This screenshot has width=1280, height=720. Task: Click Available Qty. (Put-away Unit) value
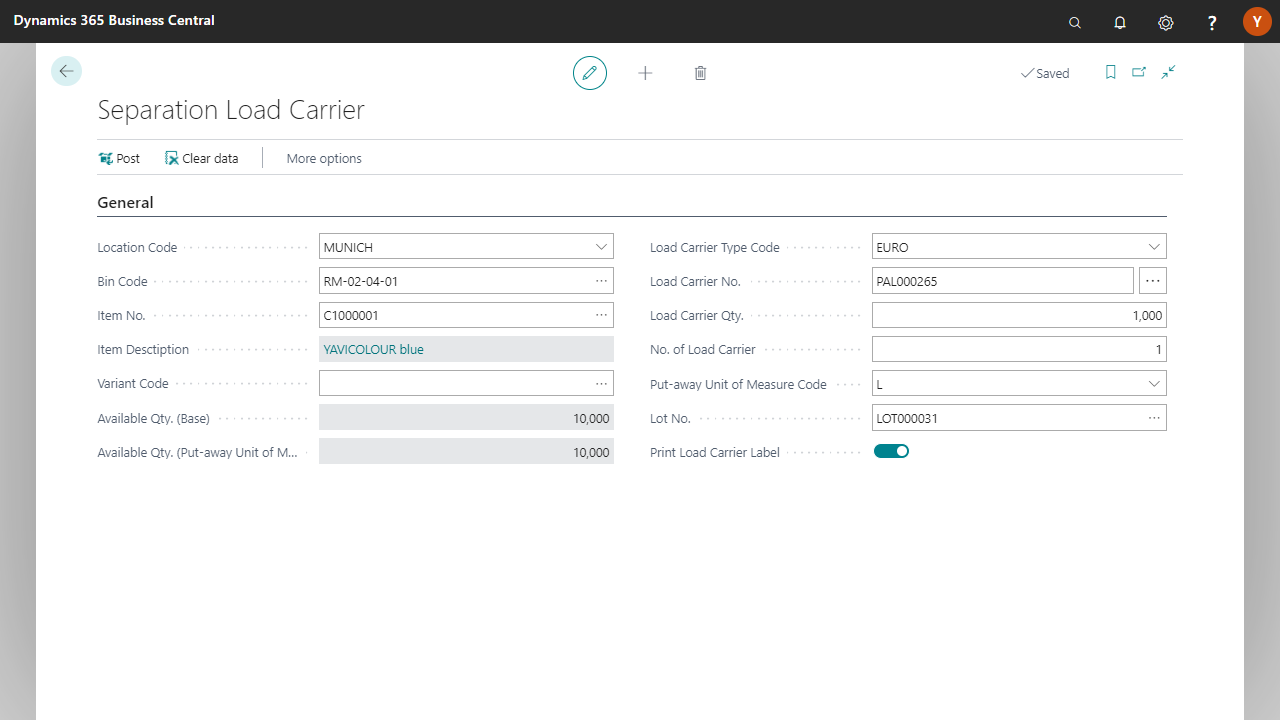[x=466, y=452]
